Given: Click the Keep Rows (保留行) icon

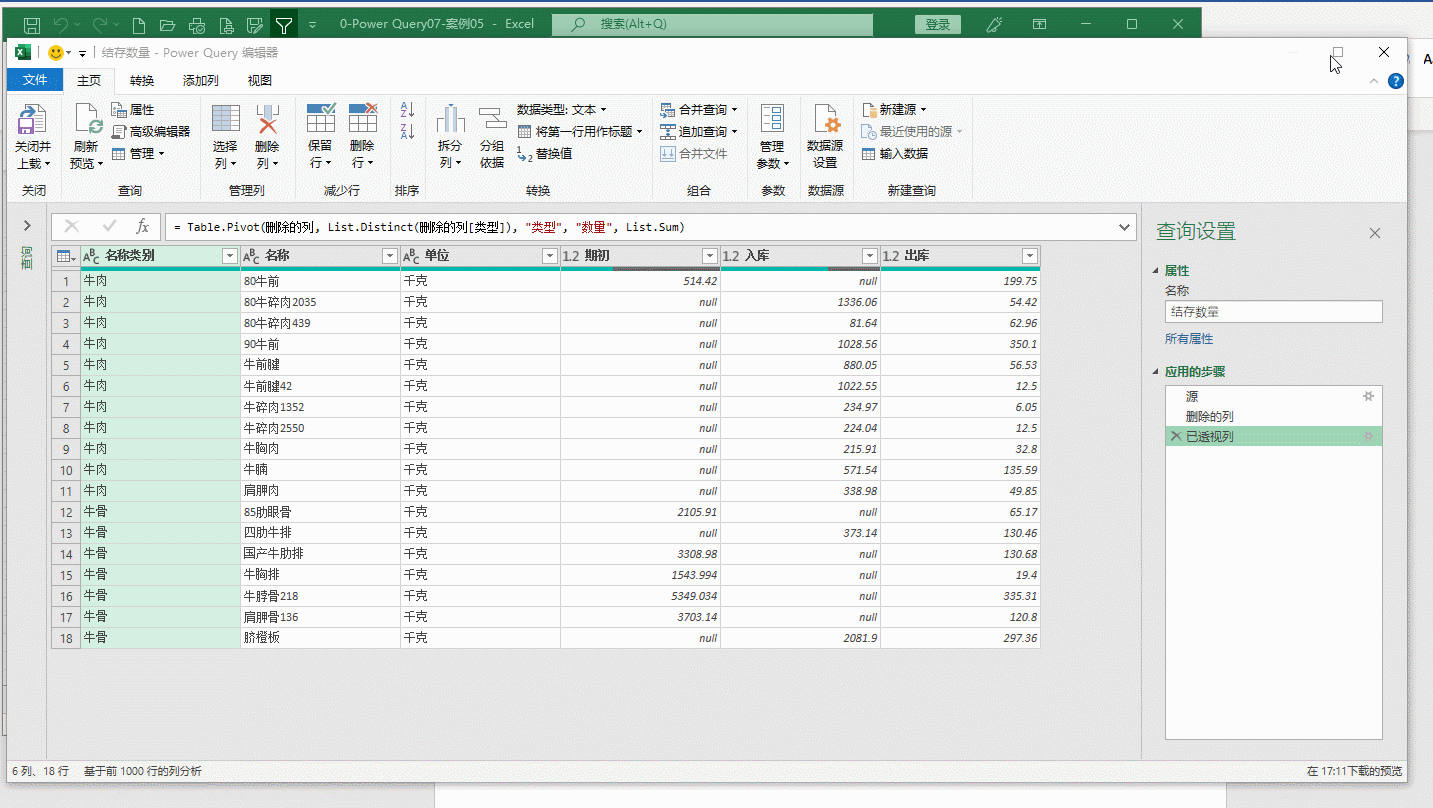Looking at the screenshot, I should [320, 119].
